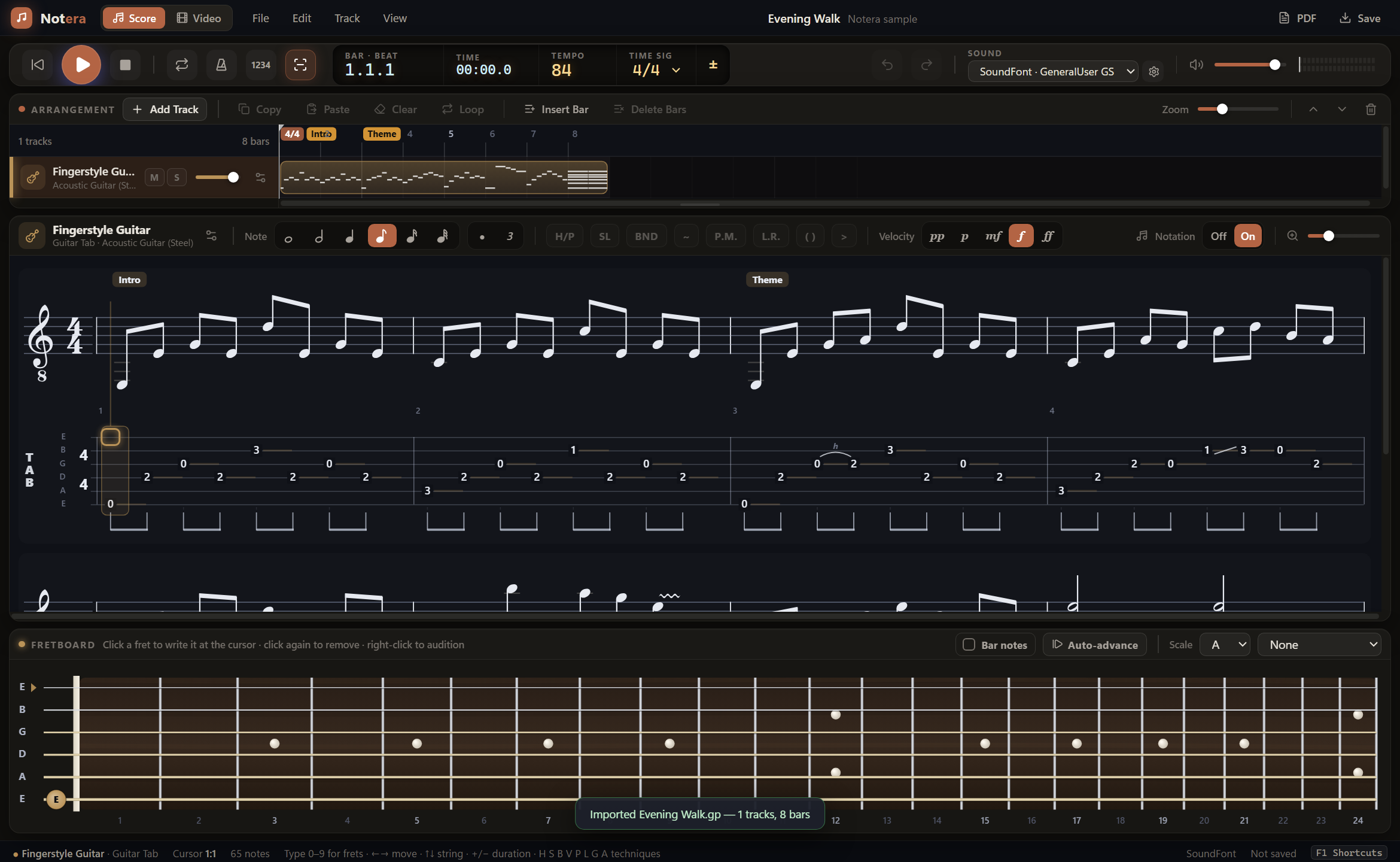This screenshot has height=862, width=1400.
Task: Set velocity to ff
Action: click(1048, 236)
